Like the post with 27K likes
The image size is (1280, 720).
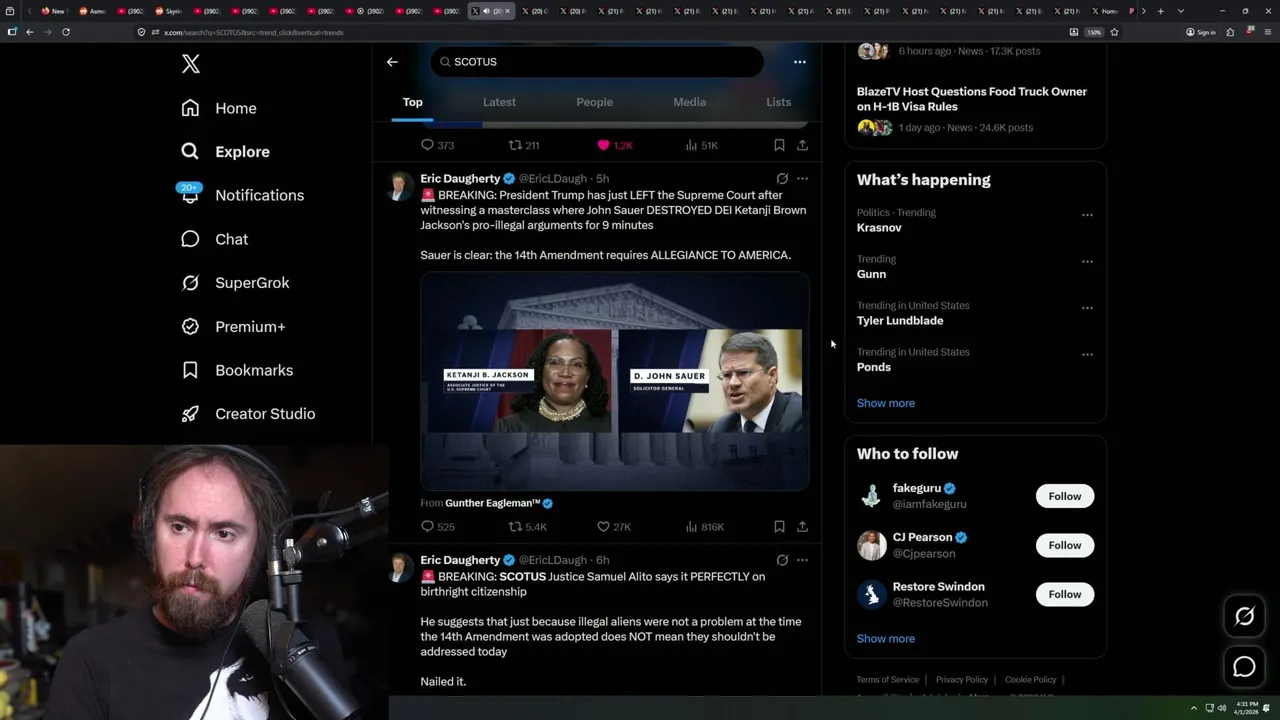click(x=613, y=527)
